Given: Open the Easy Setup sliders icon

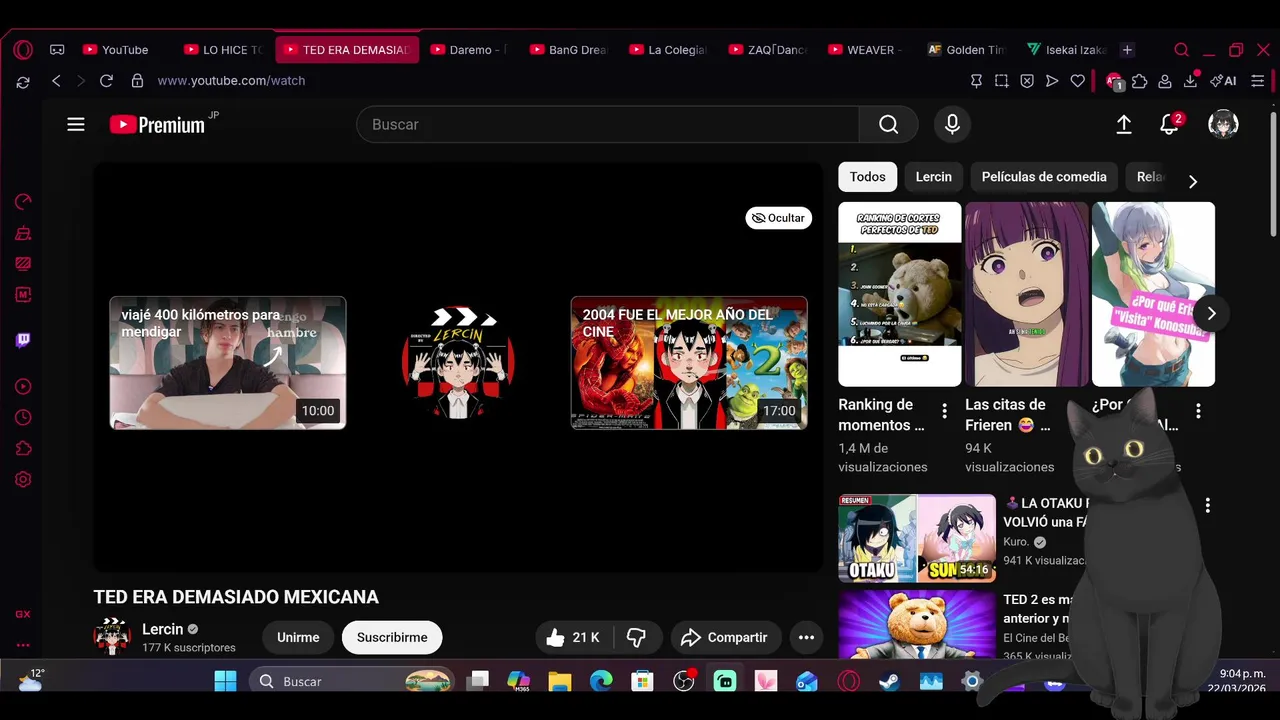Looking at the screenshot, I should click(x=1258, y=81).
